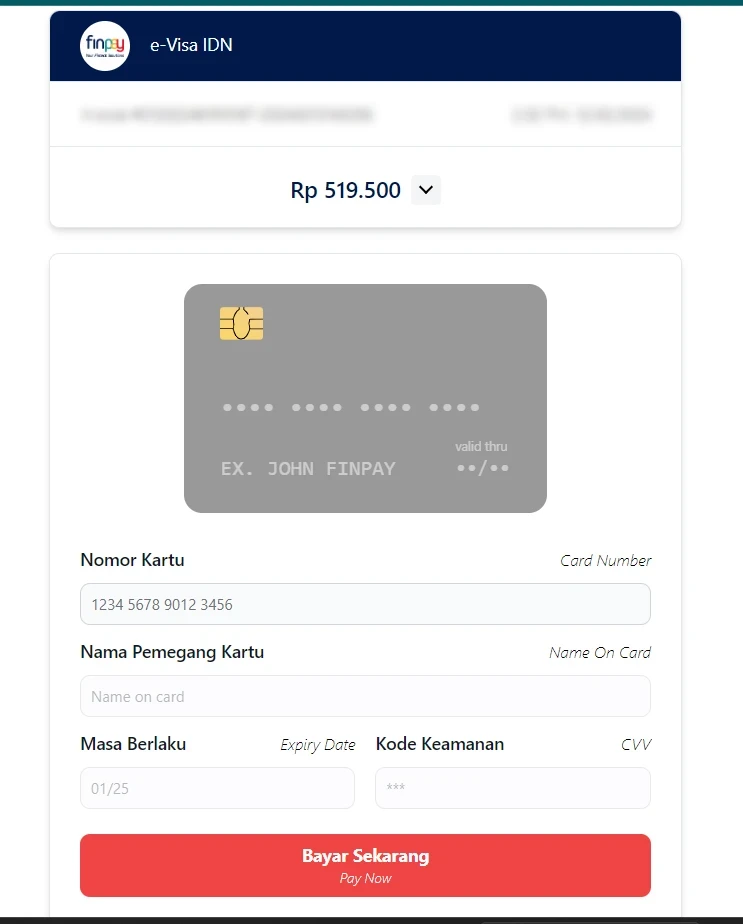Click the blurred order reference text
The width and height of the screenshot is (743, 924).
point(227,114)
